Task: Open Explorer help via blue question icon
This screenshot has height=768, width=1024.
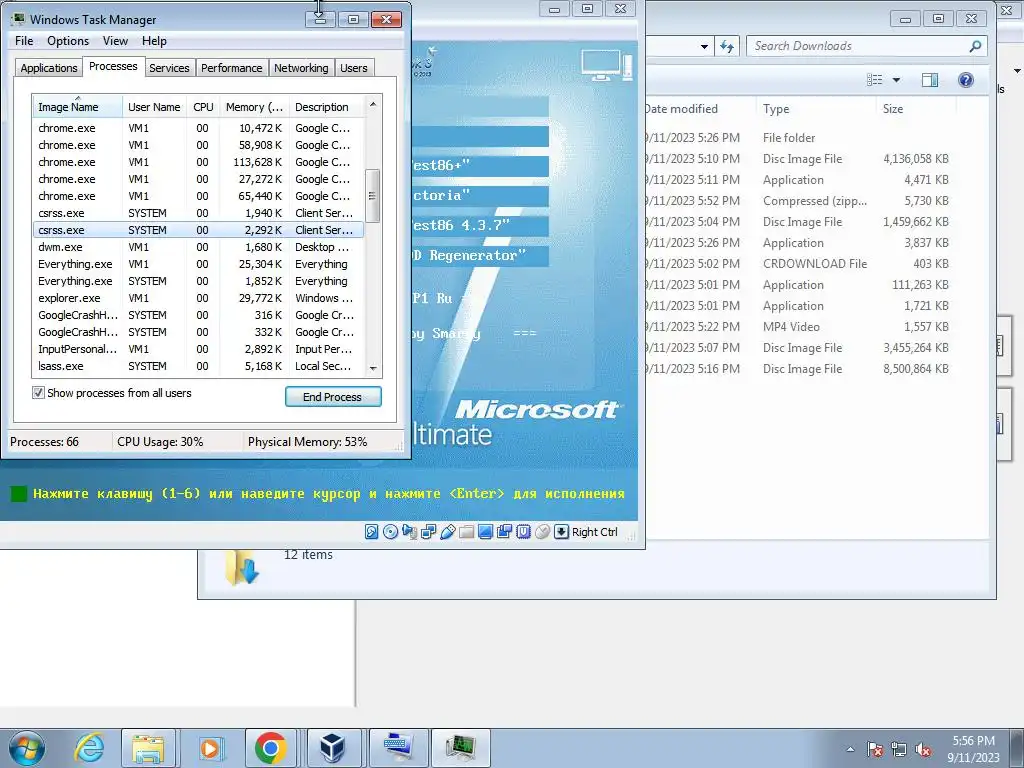Action: [965, 80]
